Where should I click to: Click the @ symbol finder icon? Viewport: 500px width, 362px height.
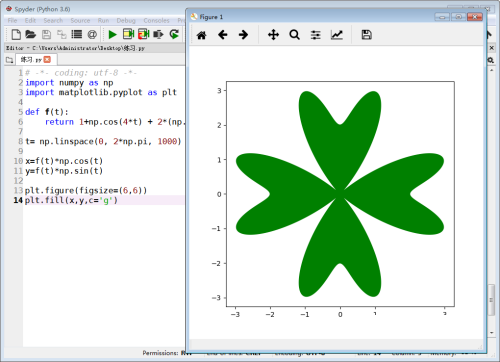pyautogui.click(x=92, y=34)
